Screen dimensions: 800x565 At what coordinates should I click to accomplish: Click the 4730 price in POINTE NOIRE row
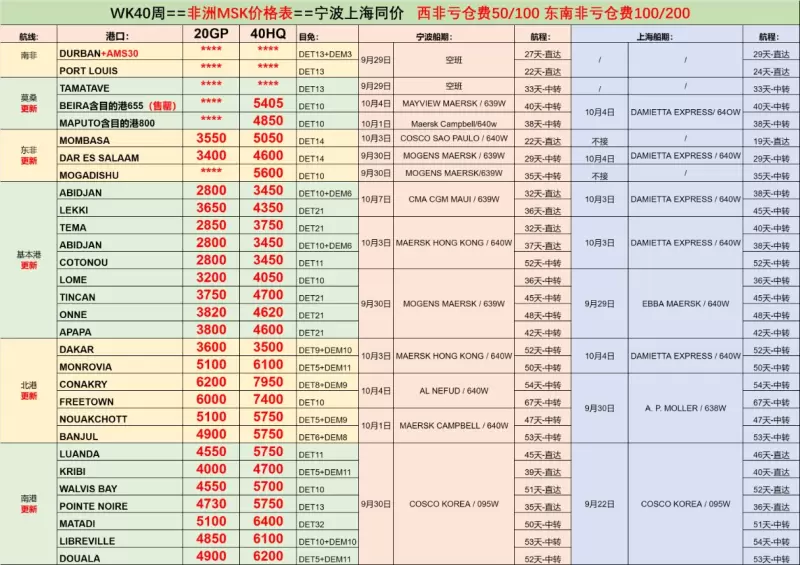click(211, 504)
